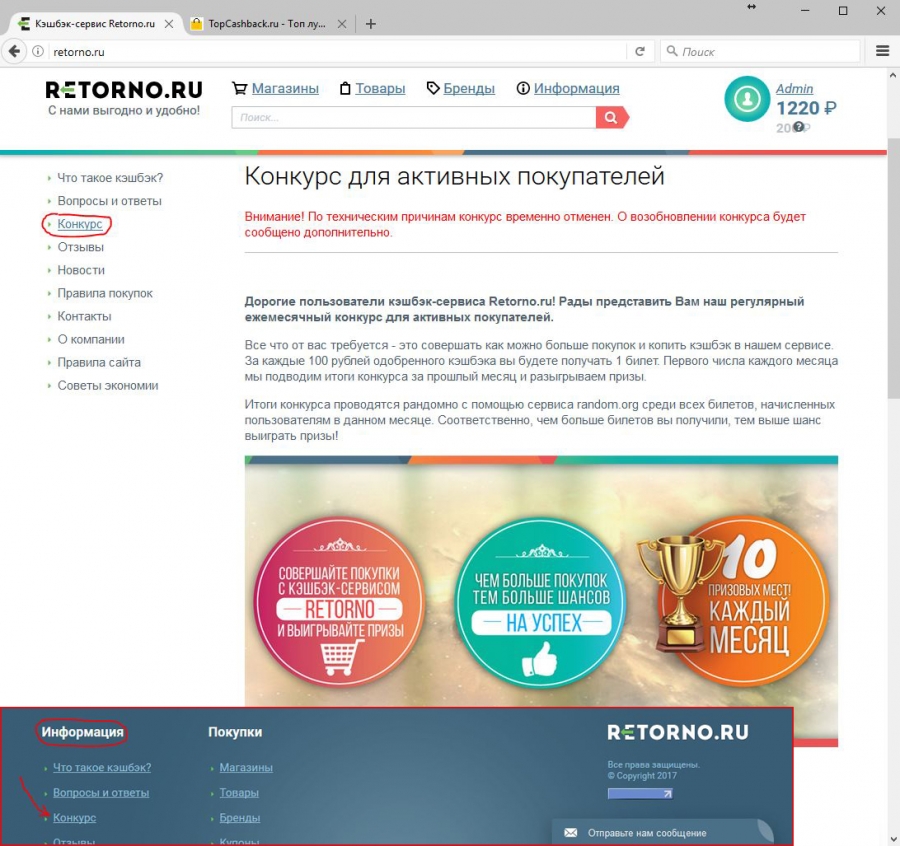Click the scrollbar down arrow
Screen dimensions: 900x846
click(x=893, y=840)
